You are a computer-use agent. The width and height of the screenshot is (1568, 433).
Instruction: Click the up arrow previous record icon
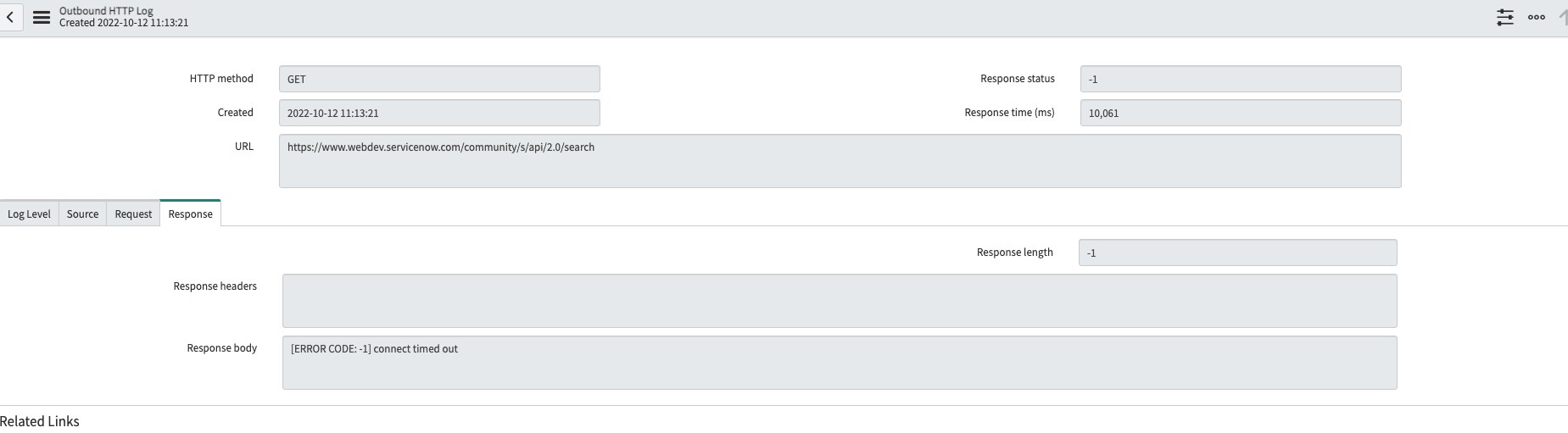click(1562, 17)
